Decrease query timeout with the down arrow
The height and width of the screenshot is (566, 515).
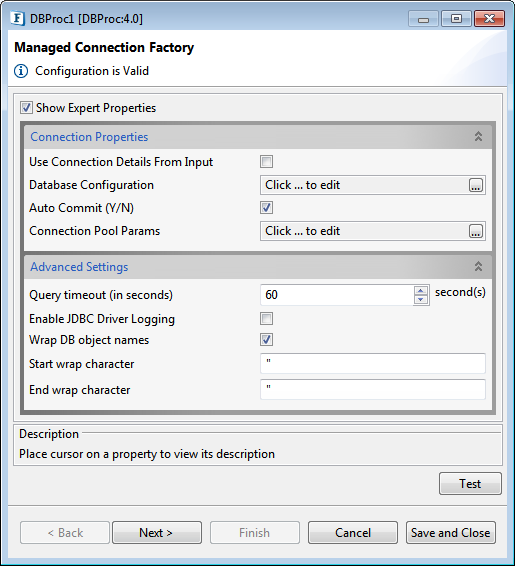click(420, 300)
